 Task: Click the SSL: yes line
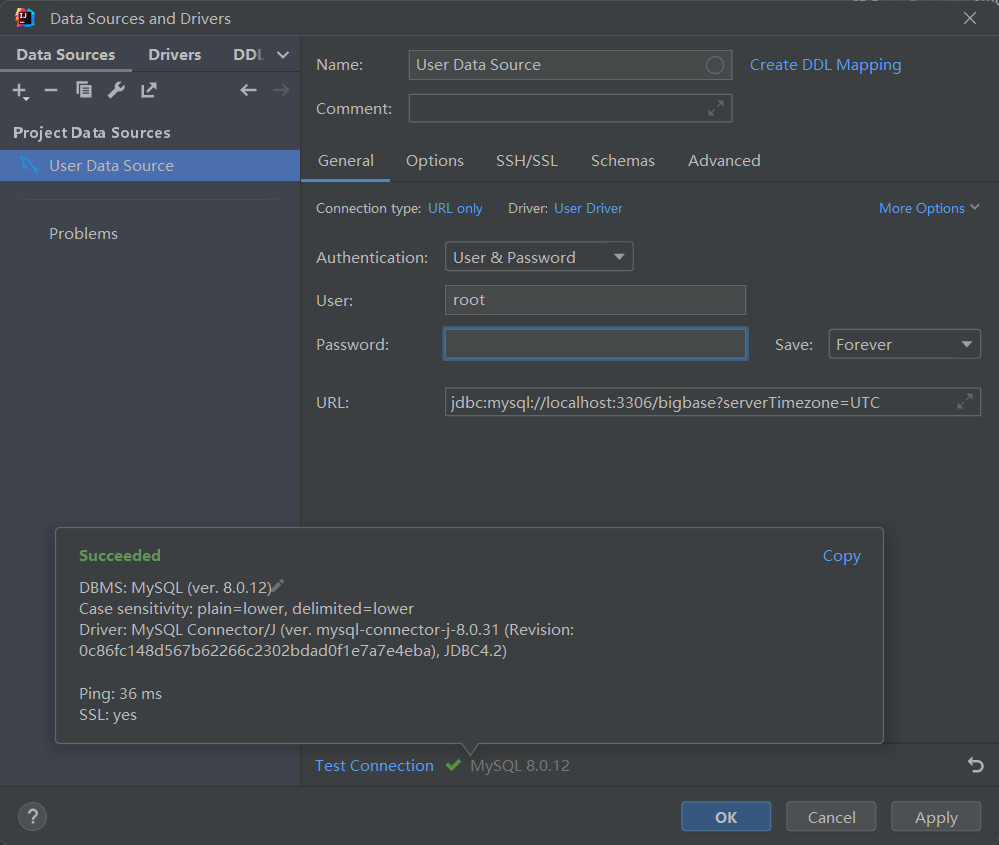[108, 714]
